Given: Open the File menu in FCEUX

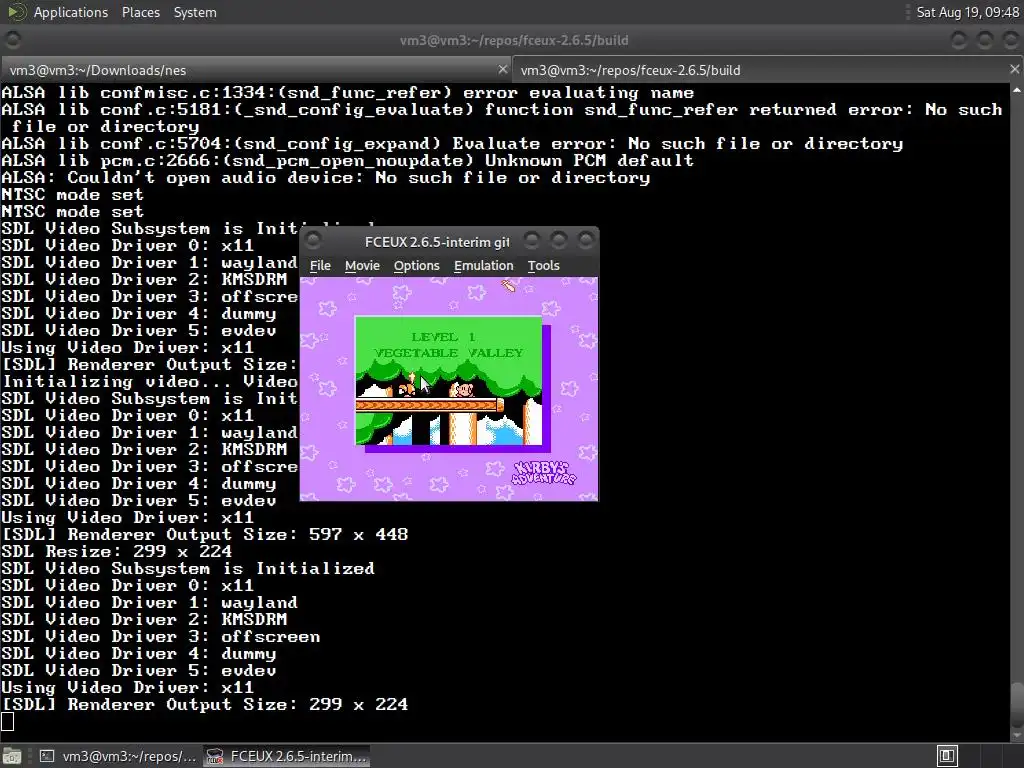Looking at the screenshot, I should [x=320, y=266].
